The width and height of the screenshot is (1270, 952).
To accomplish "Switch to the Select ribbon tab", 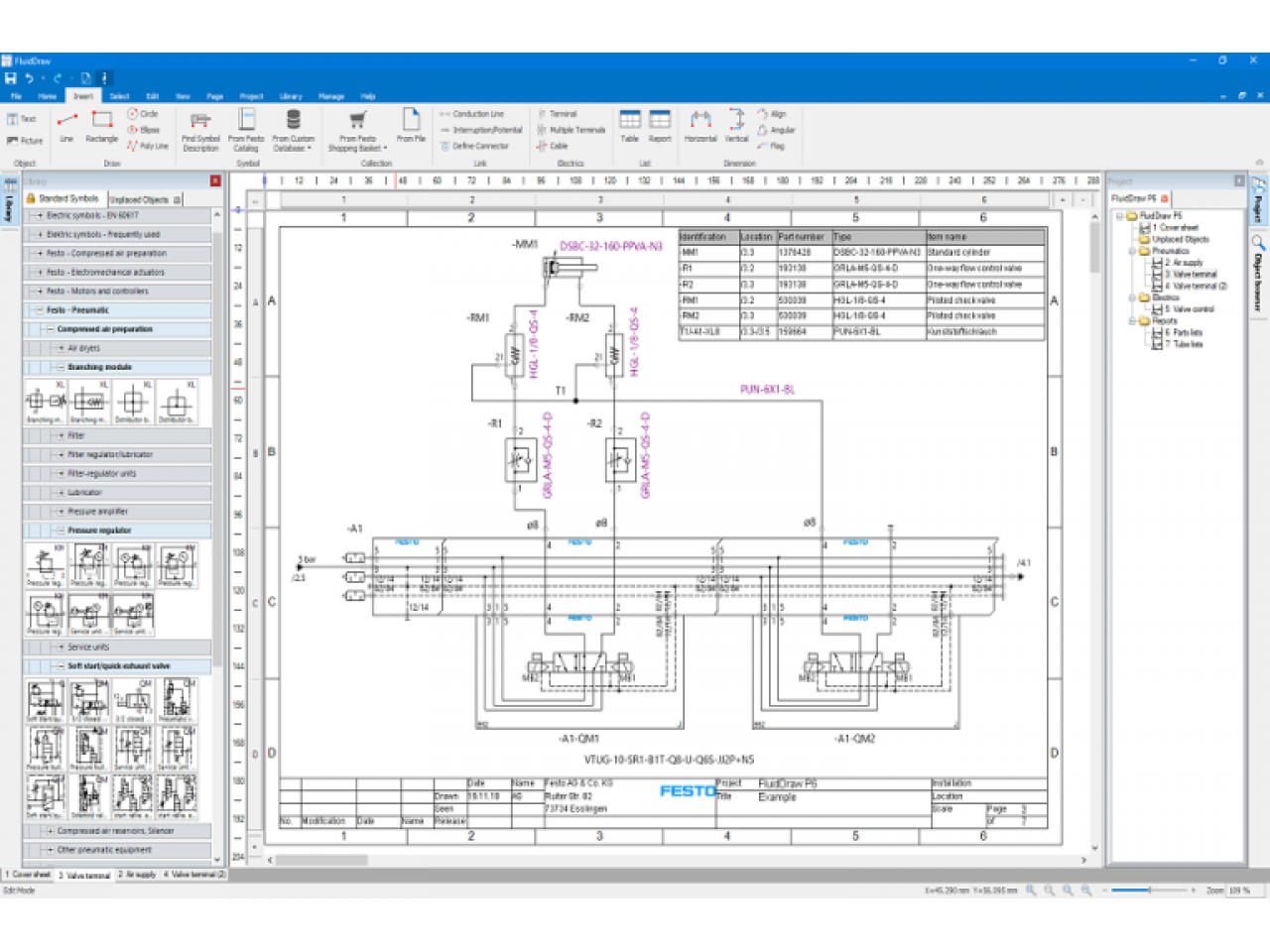I will [119, 96].
